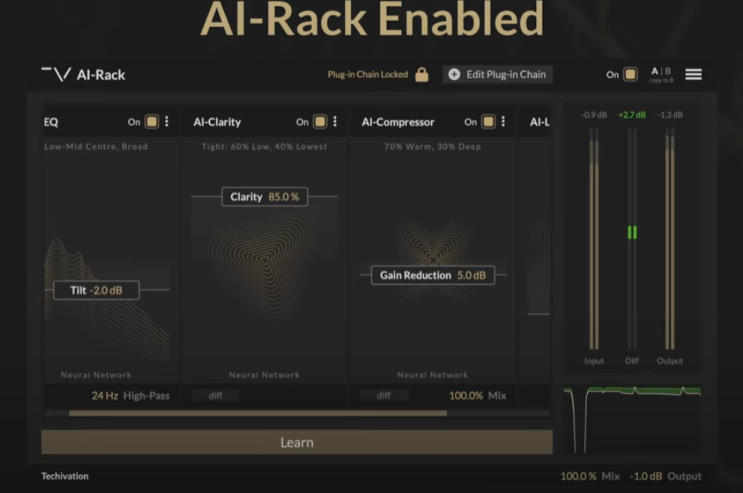This screenshot has height=493, width=743.
Task: Click the AI-Compressor 100.0% Mix value
Action: tap(466, 395)
